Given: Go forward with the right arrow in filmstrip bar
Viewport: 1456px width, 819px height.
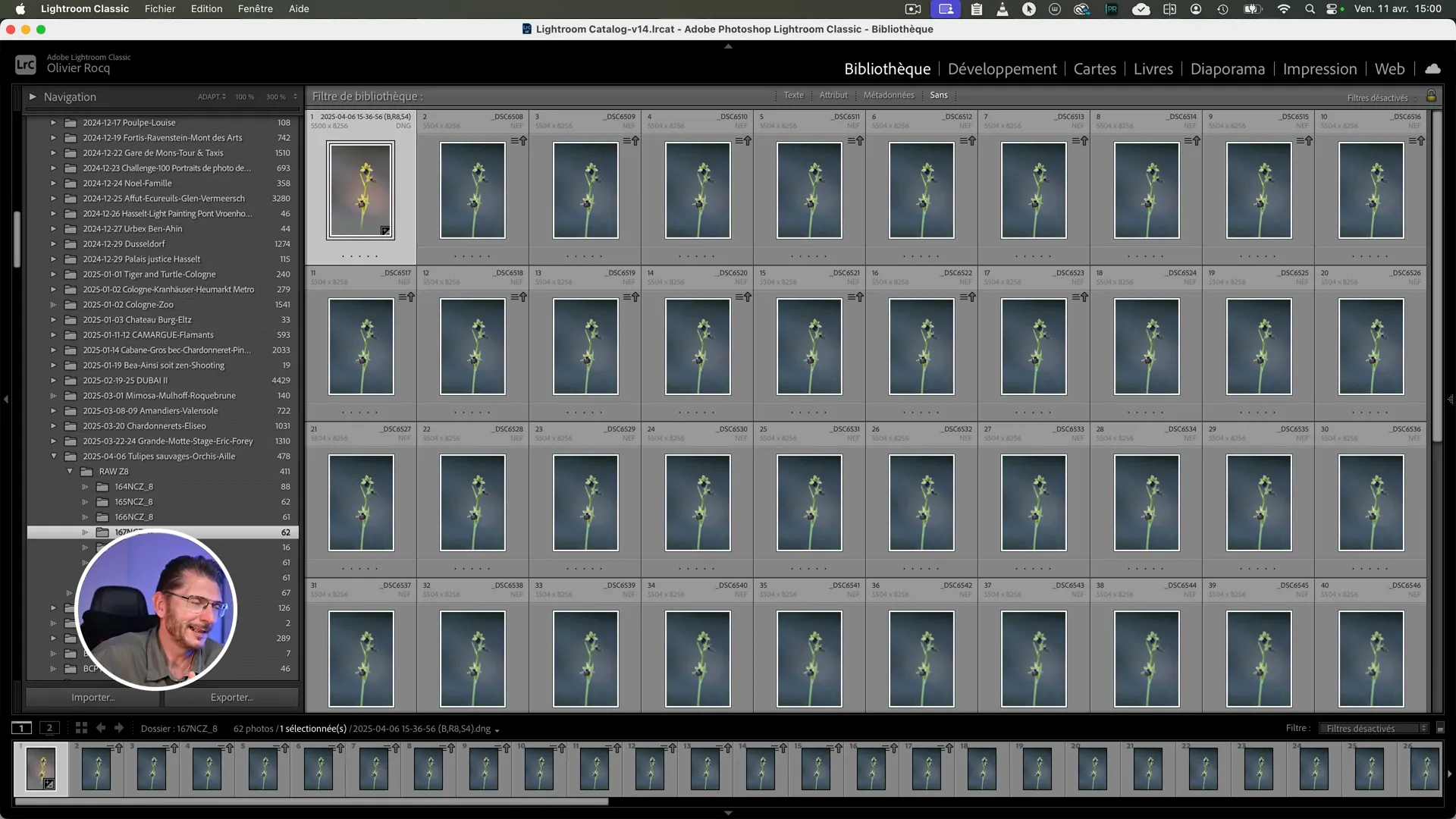Looking at the screenshot, I should (119, 728).
